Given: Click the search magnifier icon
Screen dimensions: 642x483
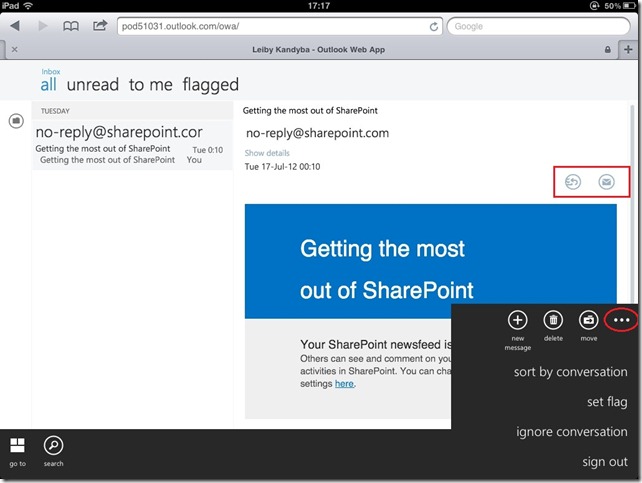Looking at the screenshot, I should (x=54, y=445).
